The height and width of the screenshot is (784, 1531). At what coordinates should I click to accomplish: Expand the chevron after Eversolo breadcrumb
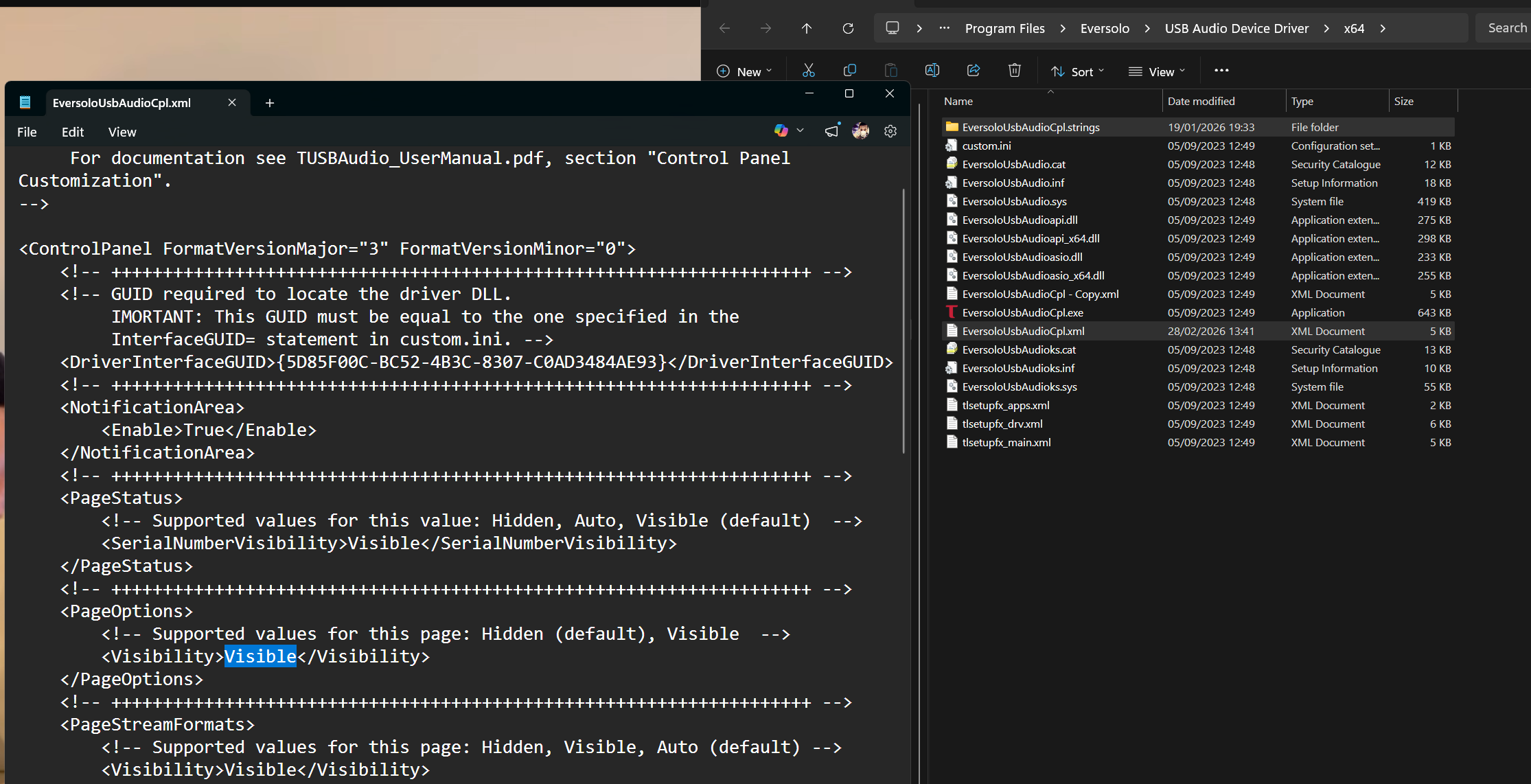pyautogui.click(x=1147, y=28)
